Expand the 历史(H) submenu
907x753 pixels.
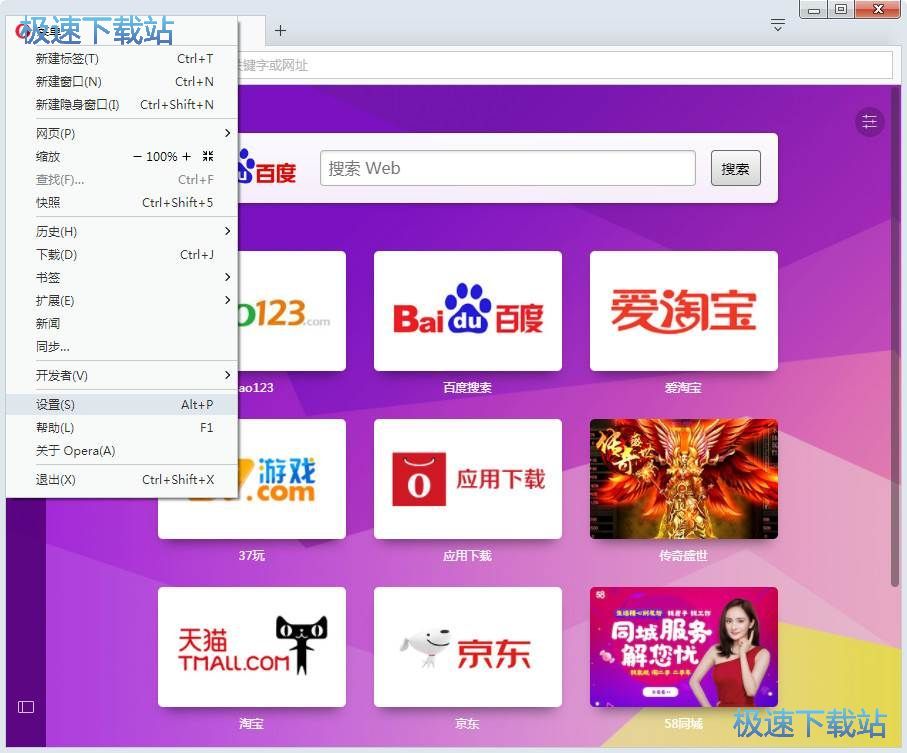[121, 232]
